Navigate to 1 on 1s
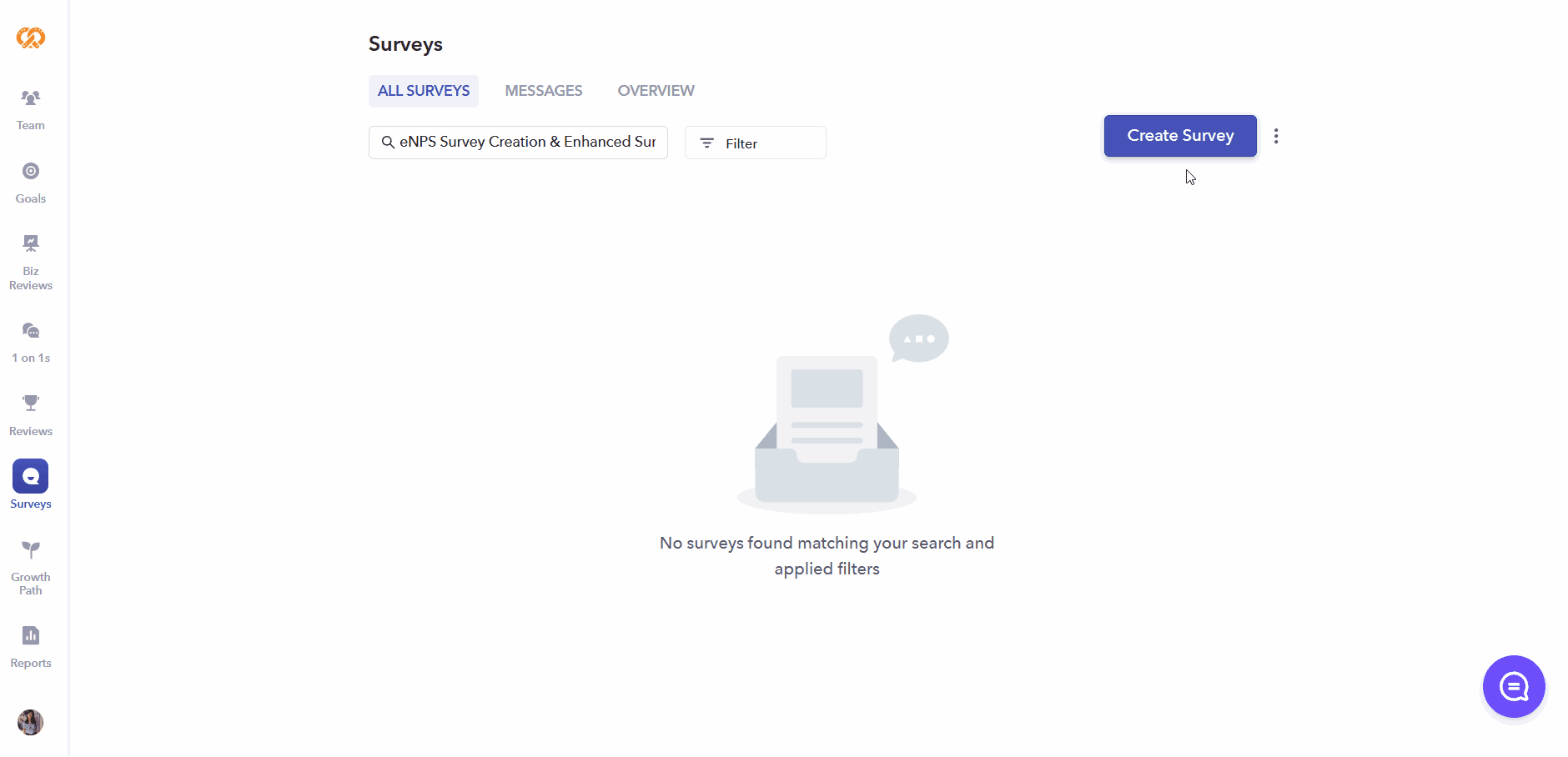The height and width of the screenshot is (757, 1568). point(31,343)
